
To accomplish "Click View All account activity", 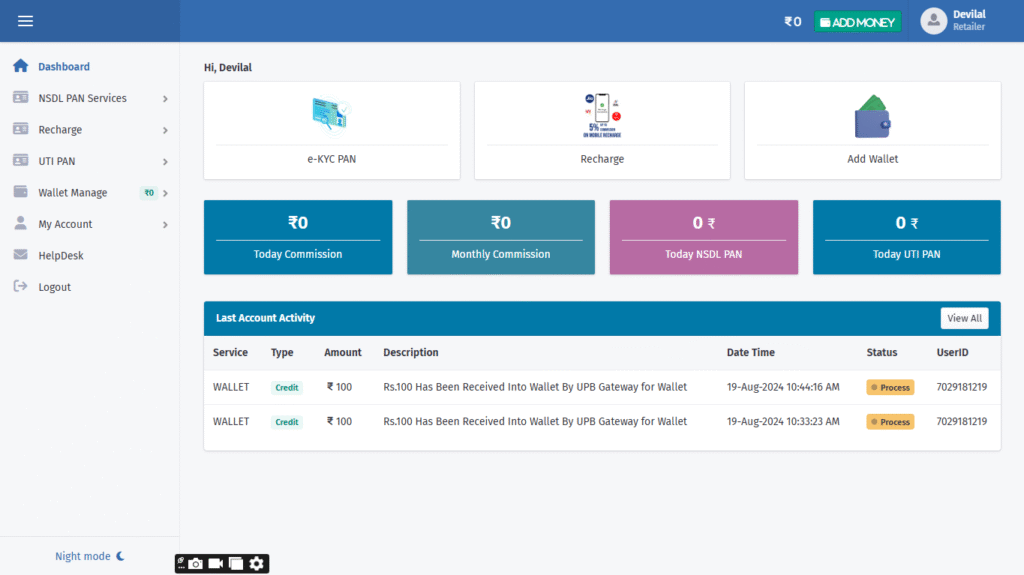I will point(964,318).
